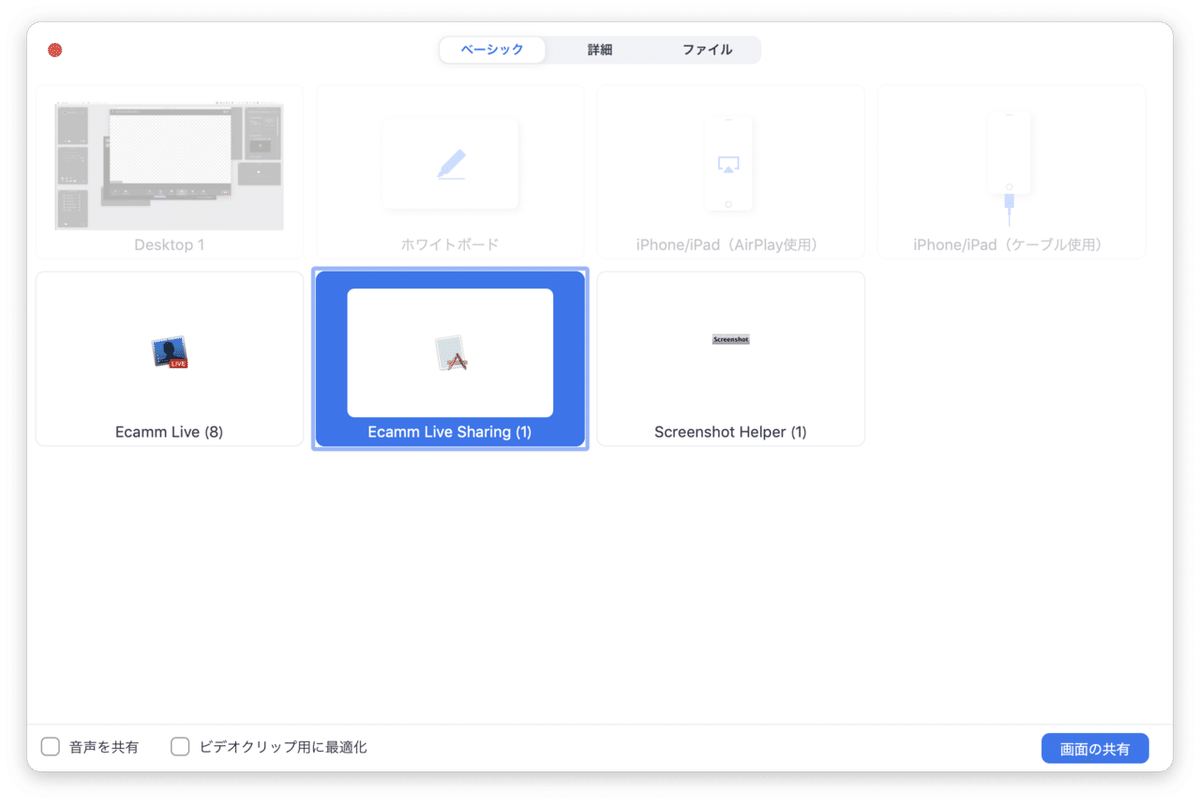Click the Ecamm Live Sharing window preview

pyautogui.click(x=450, y=353)
